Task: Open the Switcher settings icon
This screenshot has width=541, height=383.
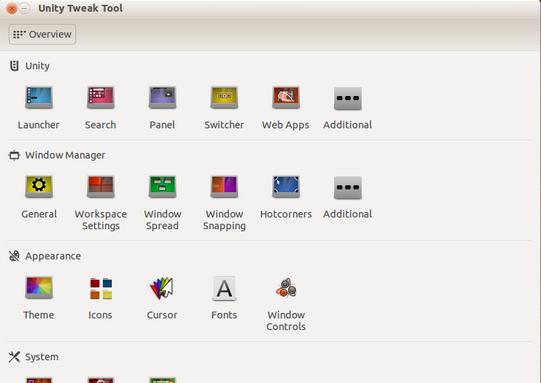Action: (x=224, y=98)
